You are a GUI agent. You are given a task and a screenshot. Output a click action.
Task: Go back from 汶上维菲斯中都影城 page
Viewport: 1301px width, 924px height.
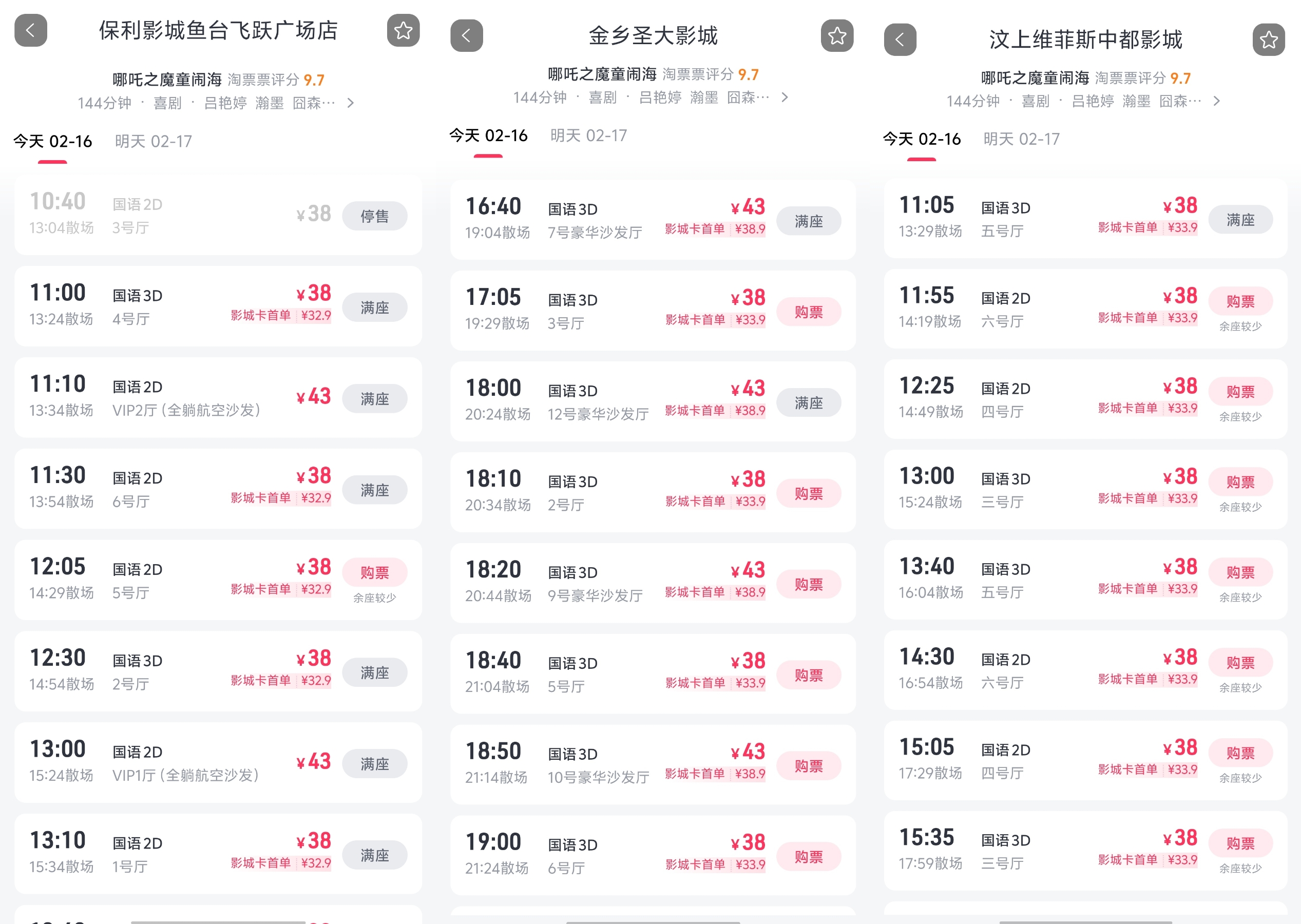[x=900, y=39]
